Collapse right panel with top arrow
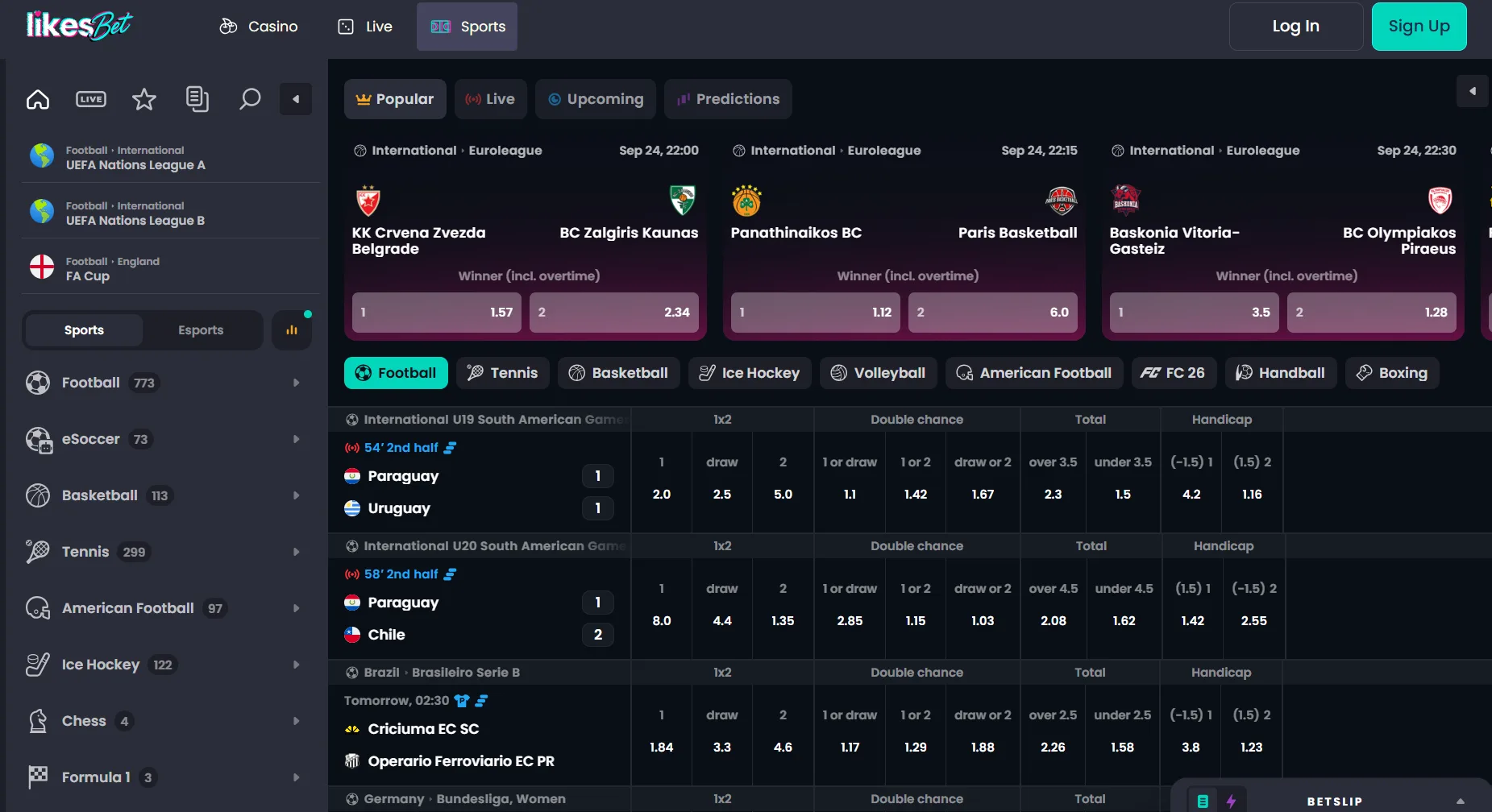Screen dimensions: 1492x812 (1473, 91)
